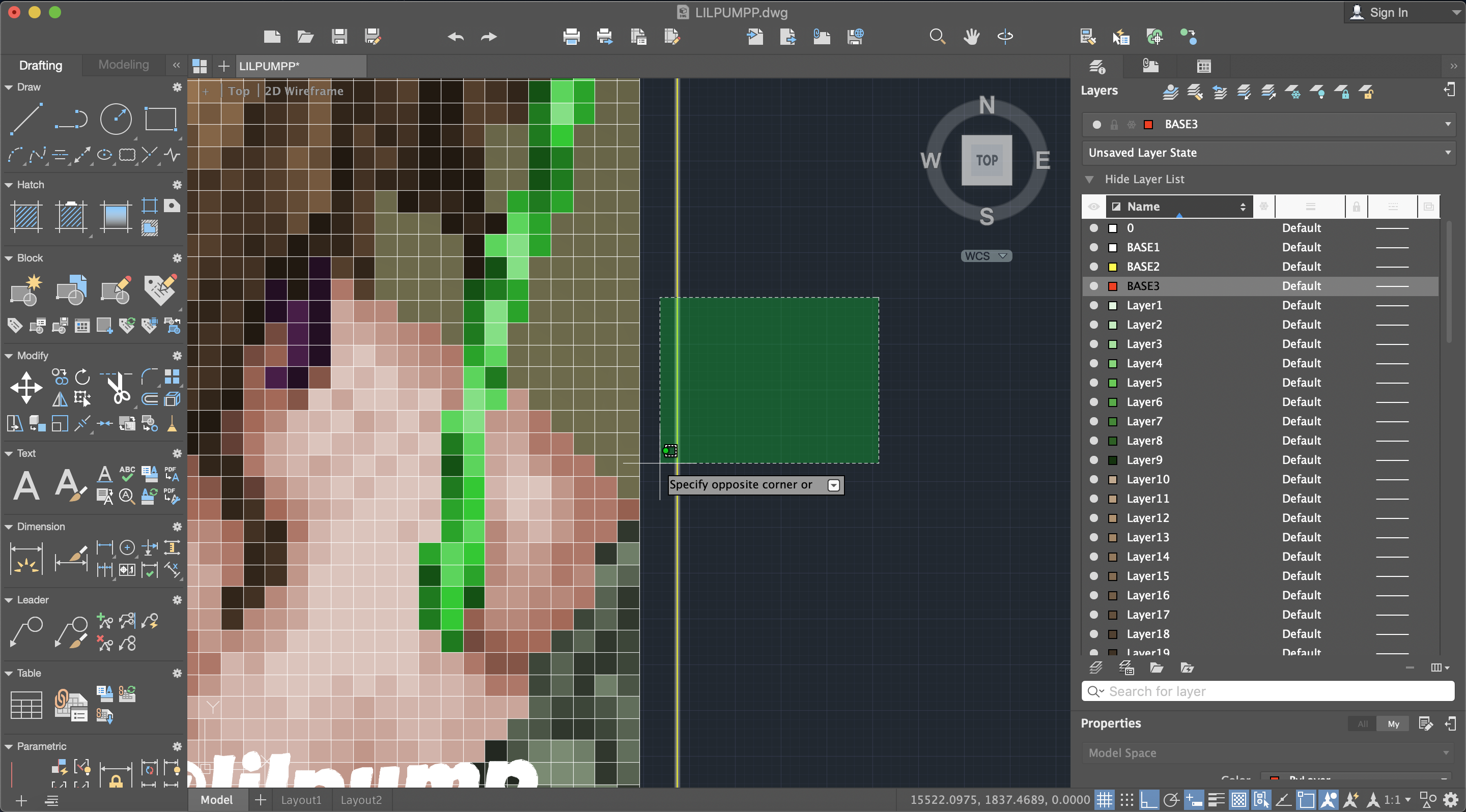Select the Multileader tool
Image resolution: width=1466 pixels, height=812 pixels.
point(26,632)
